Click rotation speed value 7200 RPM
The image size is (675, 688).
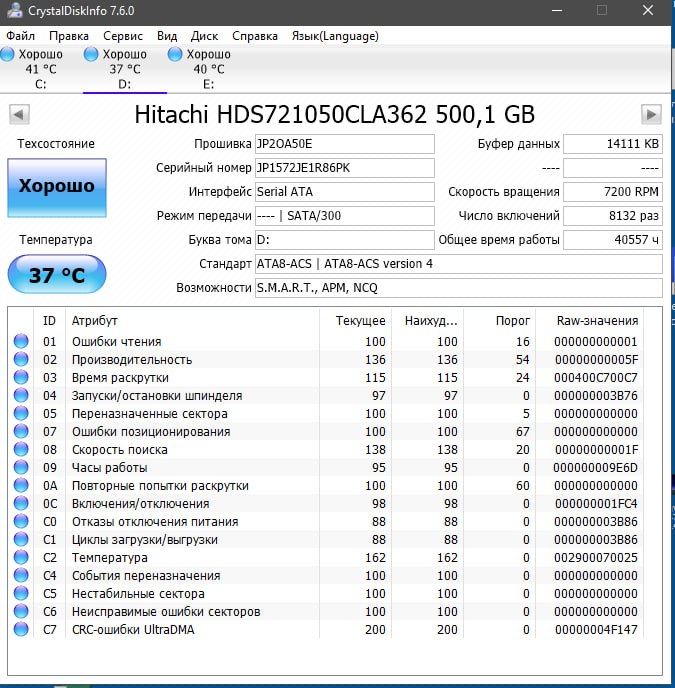click(613, 192)
